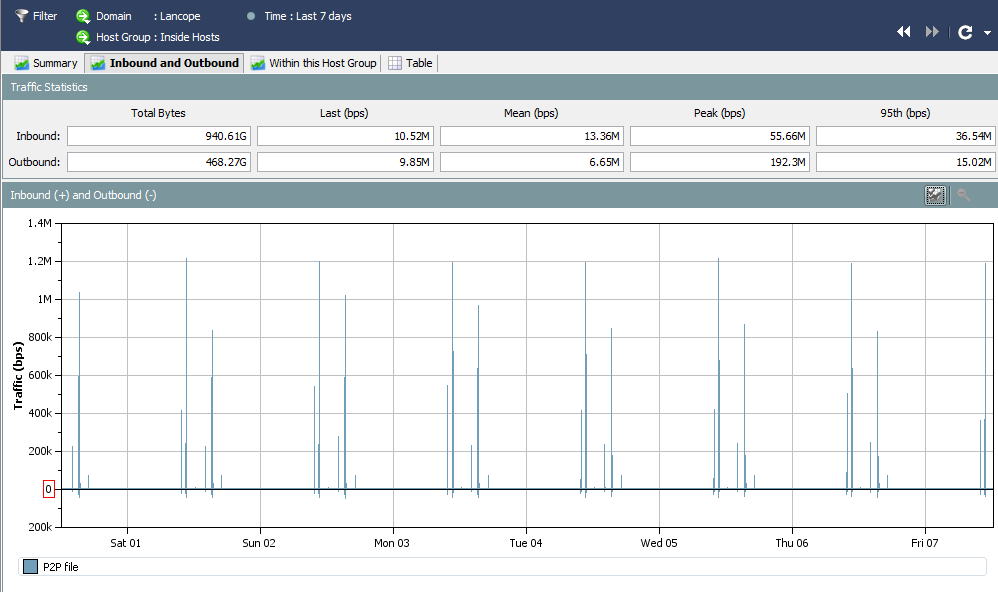
Task: Click the Outbound Total Bytes field 468.27G
Action: (159, 162)
